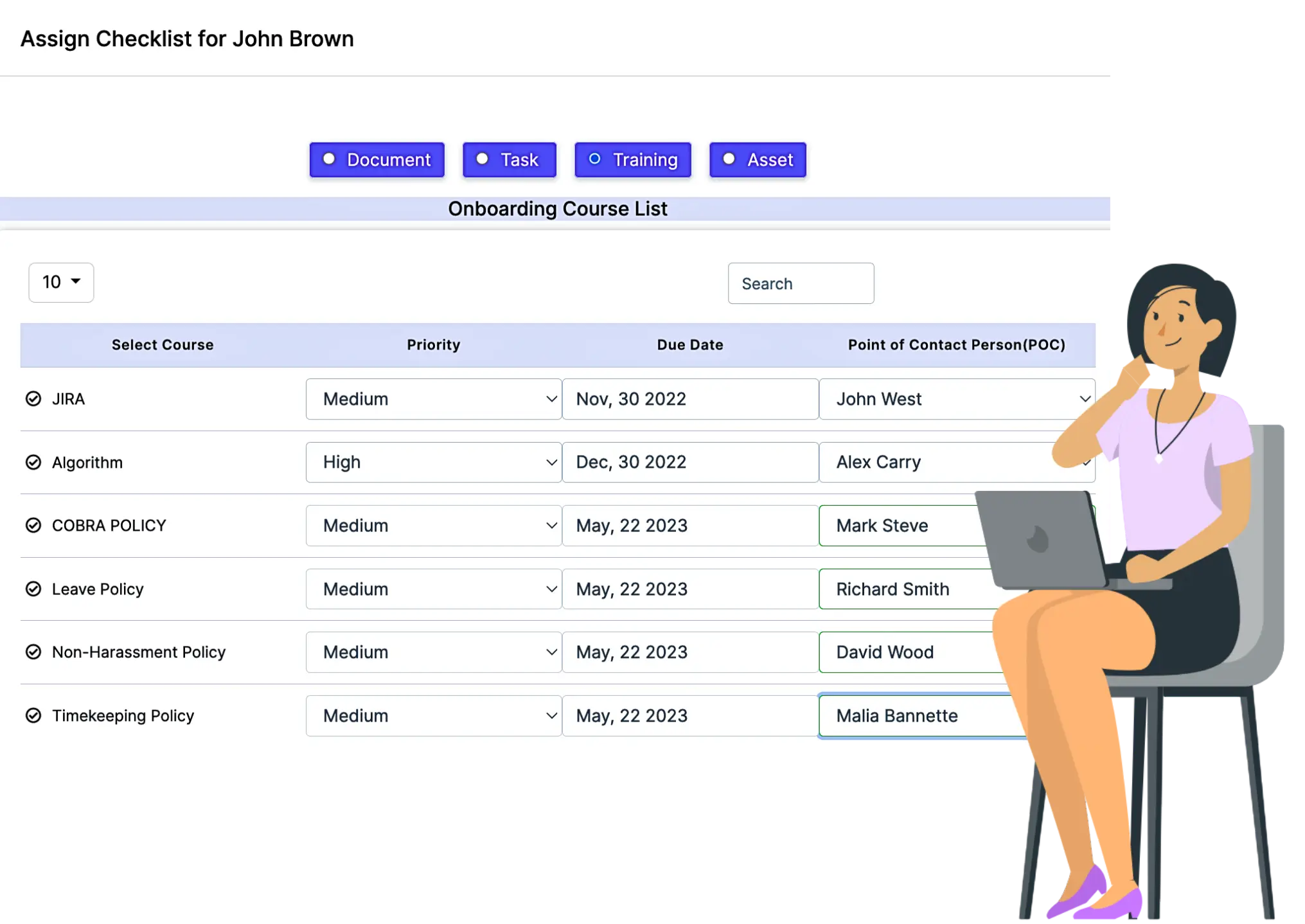This screenshot has height=924, width=1305.
Task: Click the Assign Checklist header title
Action: [x=187, y=39]
